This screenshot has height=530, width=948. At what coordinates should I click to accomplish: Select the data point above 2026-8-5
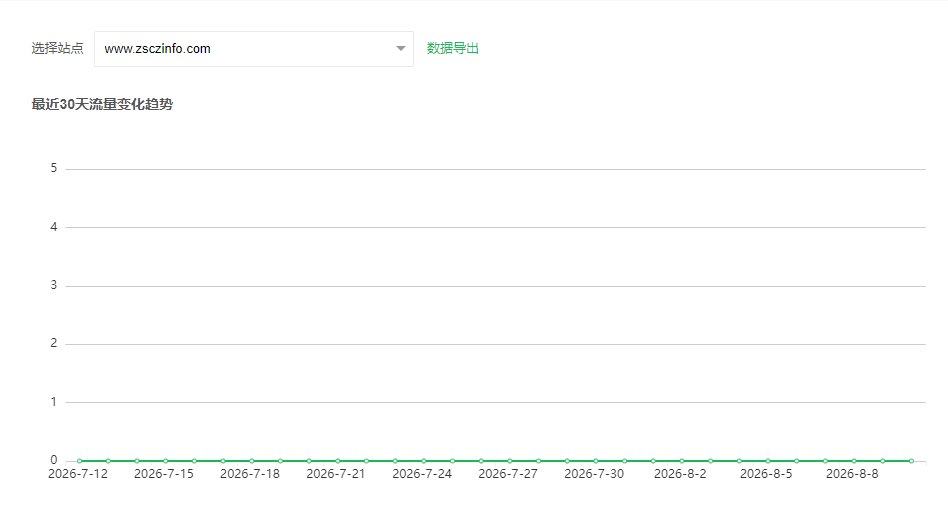[x=768, y=461]
